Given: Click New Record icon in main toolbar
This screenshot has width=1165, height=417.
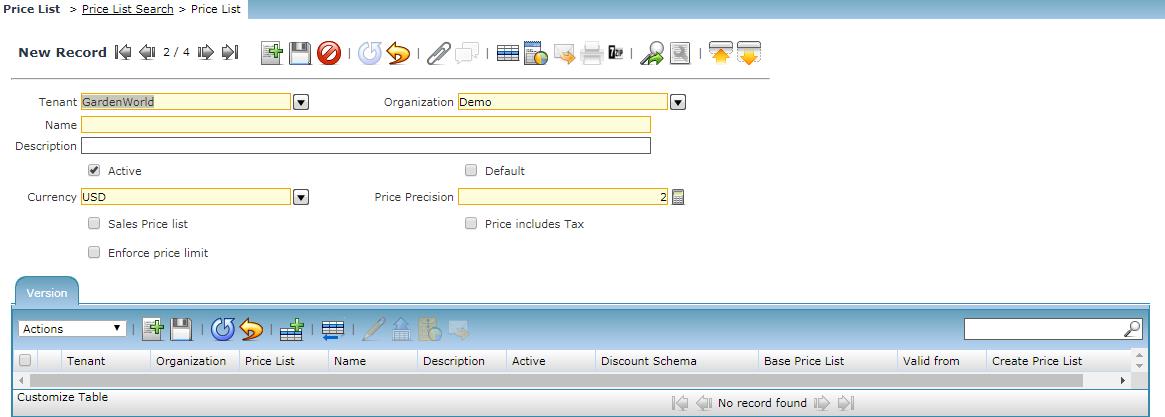Looking at the screenshot, I should (272, 53).
